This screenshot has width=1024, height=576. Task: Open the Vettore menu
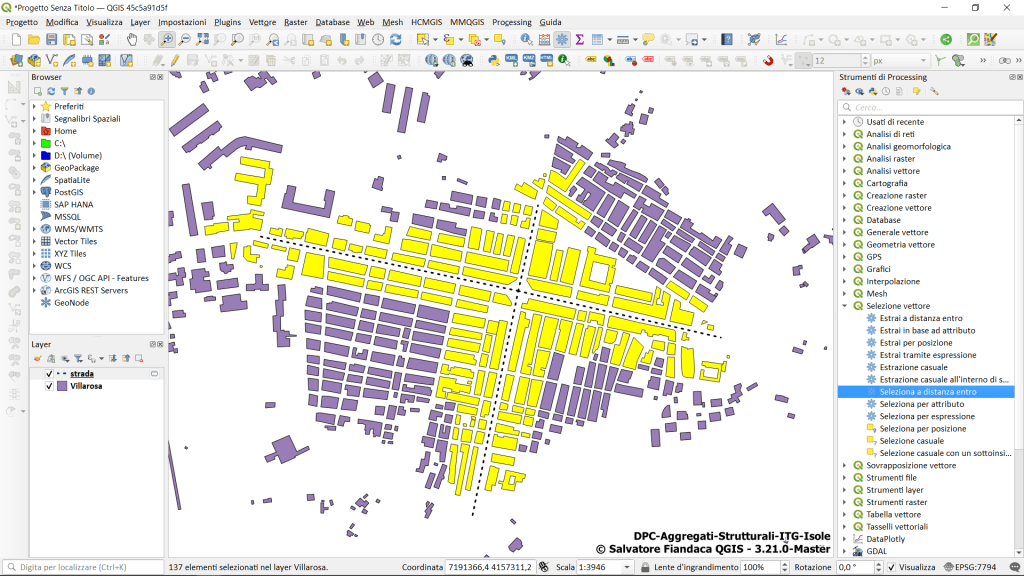[262, 22]
